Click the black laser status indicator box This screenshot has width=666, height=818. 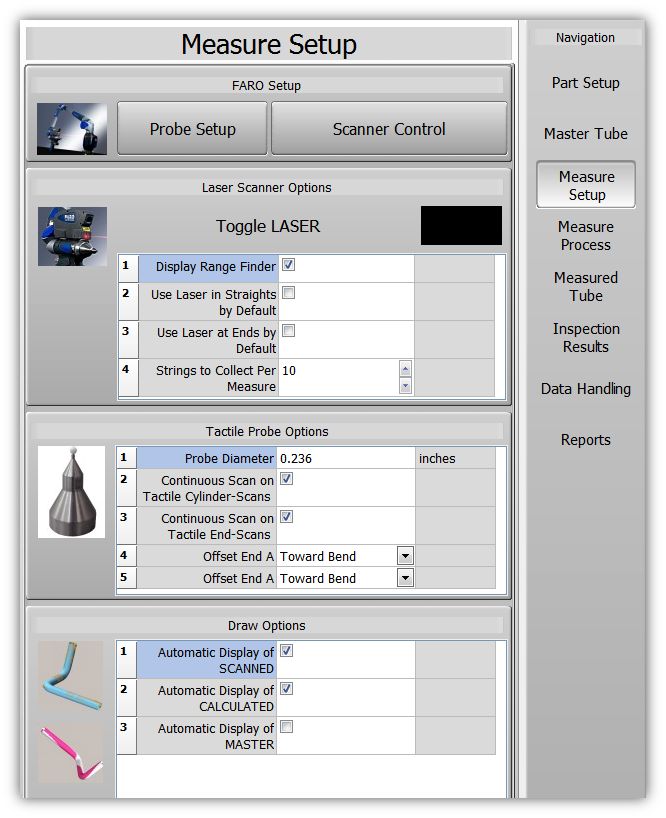click(x=460, y=226)
